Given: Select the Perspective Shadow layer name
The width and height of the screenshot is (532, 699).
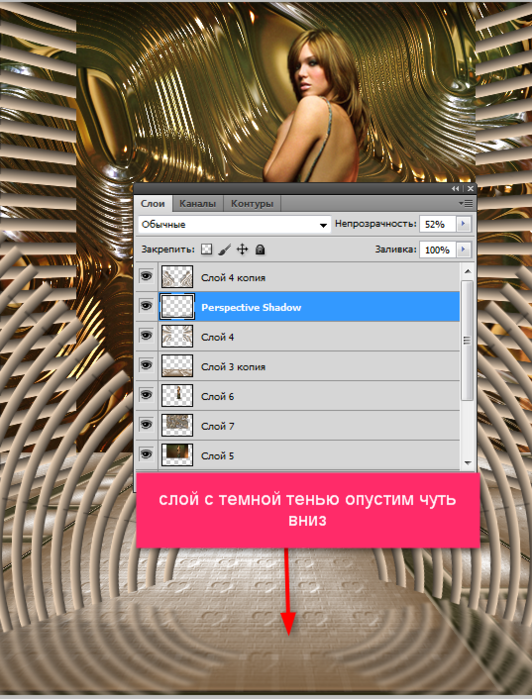Looking at the screenshot, I should (251, 308).
